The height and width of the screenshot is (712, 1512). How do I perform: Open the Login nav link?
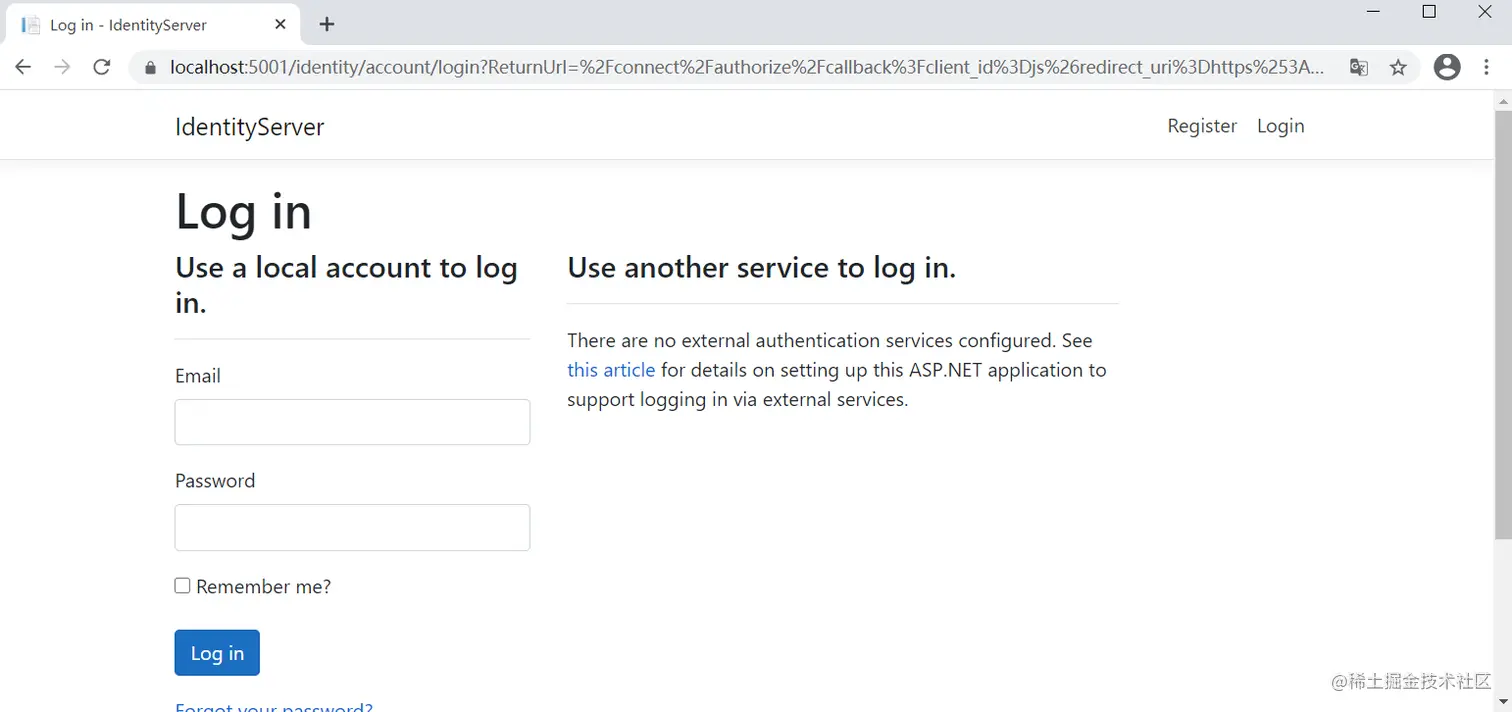[x=1280, y=126]
